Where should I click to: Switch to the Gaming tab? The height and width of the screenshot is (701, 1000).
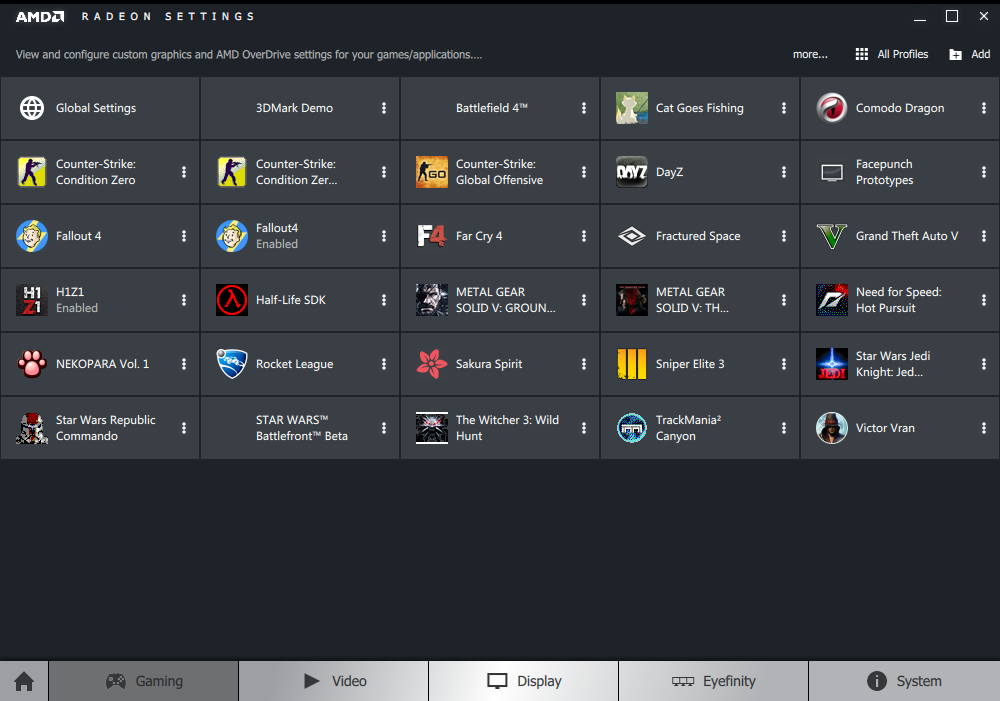[x=143, y=681]
